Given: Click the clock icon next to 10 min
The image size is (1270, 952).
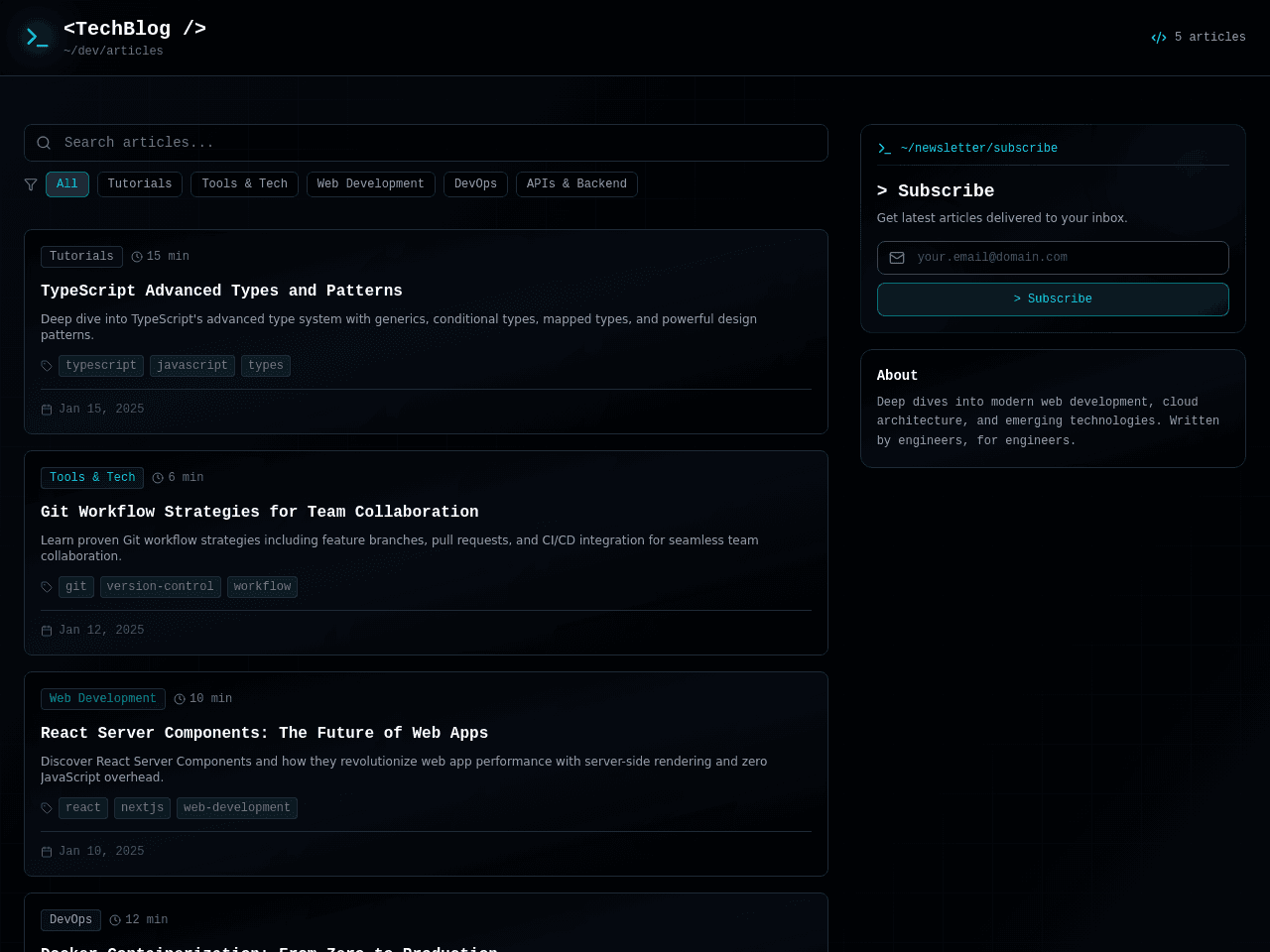Looking at the screenshot, I should (180, 699).
